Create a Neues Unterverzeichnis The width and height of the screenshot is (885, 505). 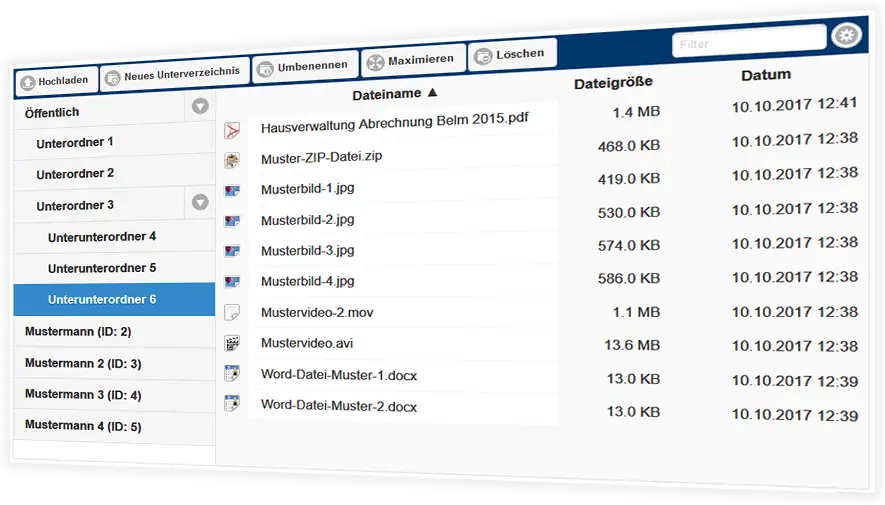(x=174, y=74)
